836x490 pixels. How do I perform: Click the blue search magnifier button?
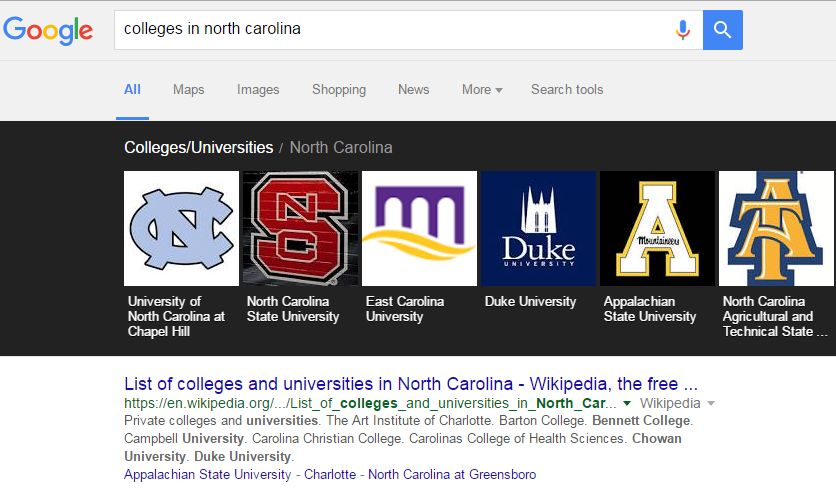(x=722, y=30)
